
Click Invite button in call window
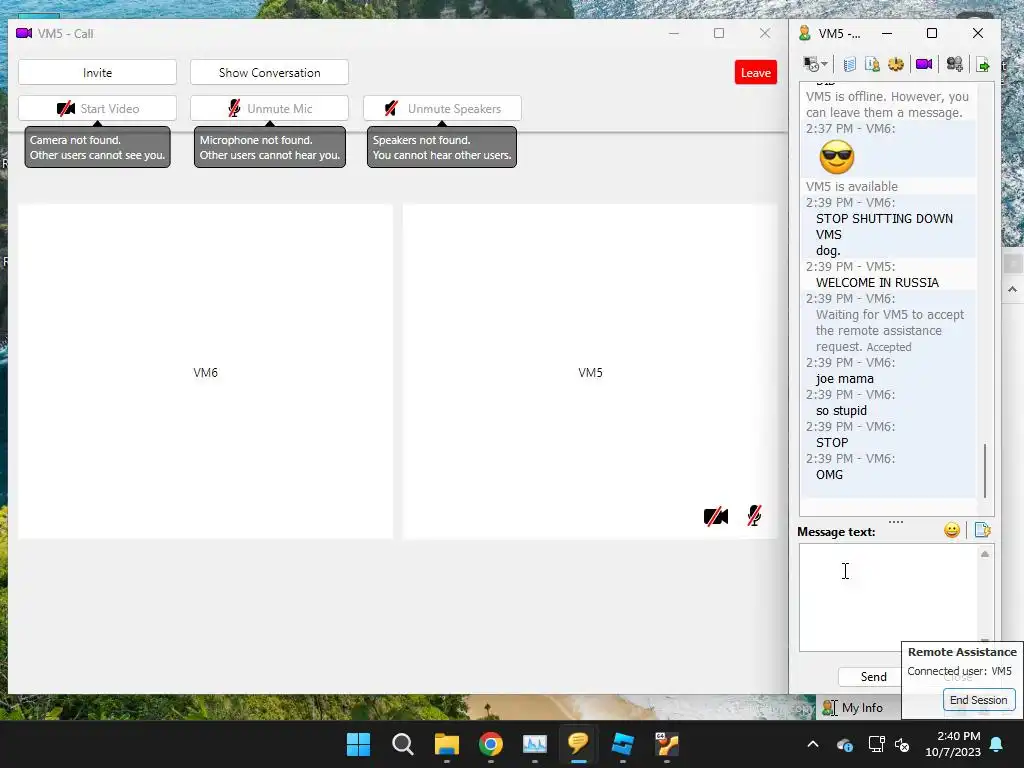tap(97, 72)
